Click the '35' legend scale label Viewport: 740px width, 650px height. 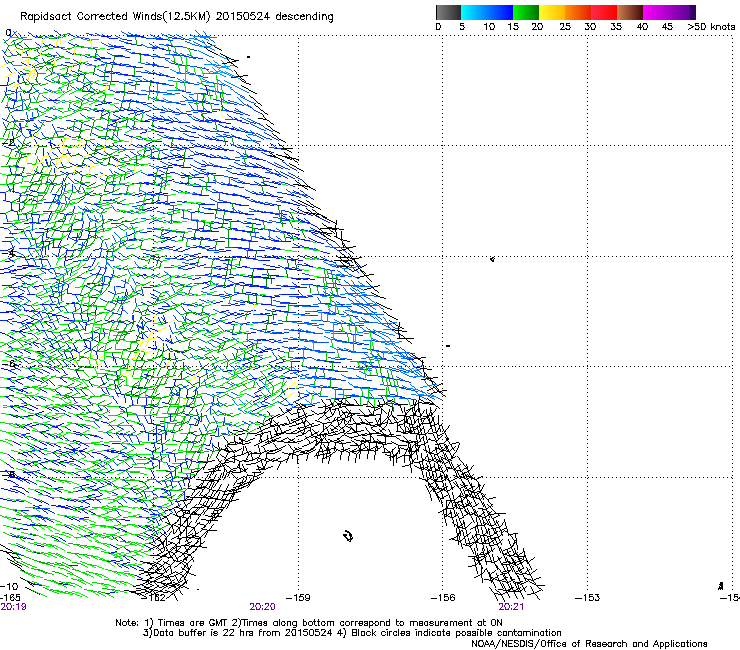pos(616,27)
